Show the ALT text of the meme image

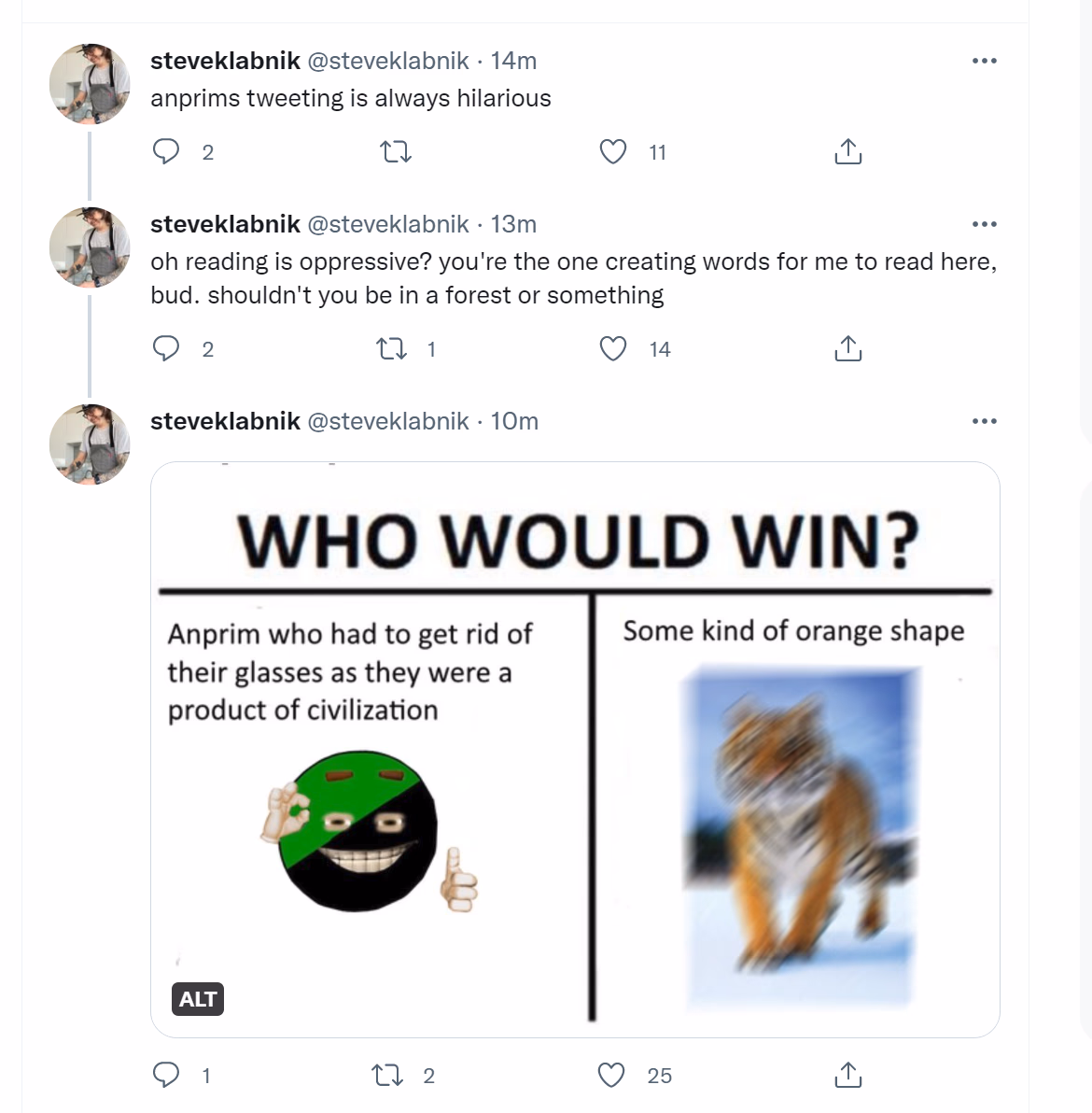point(198,999)
